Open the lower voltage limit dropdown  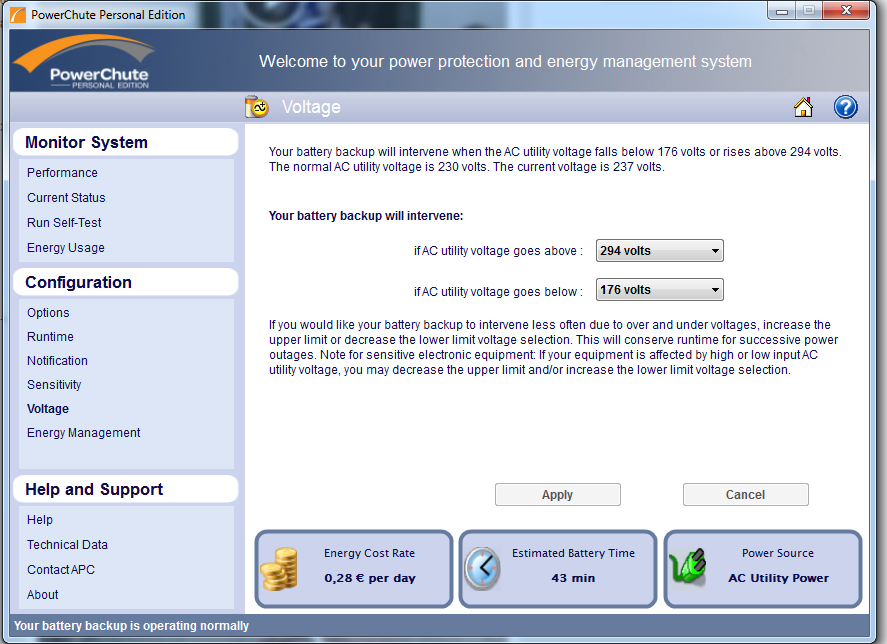tap(660, 290)
